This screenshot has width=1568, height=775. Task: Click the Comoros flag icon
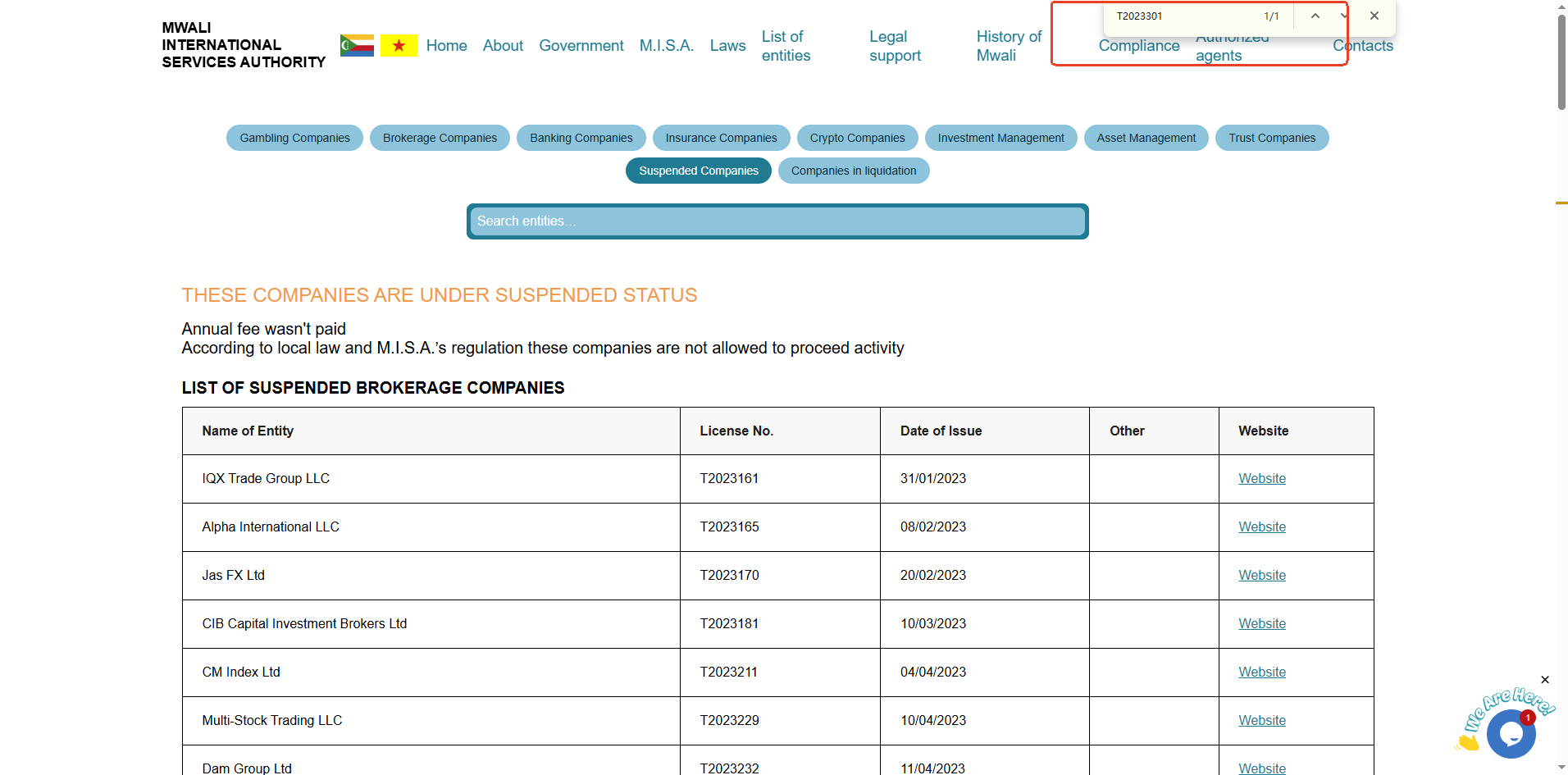pos(357,45)
